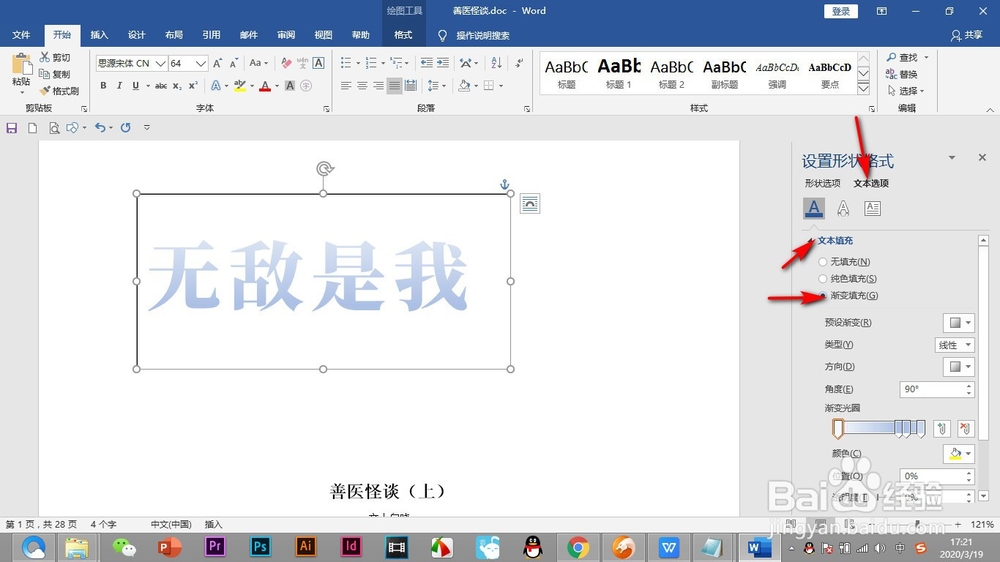Image resolution: width=1000 pixels, height=562 pixels.
Task: Apply strikethrough formatting
Action: 161,85
